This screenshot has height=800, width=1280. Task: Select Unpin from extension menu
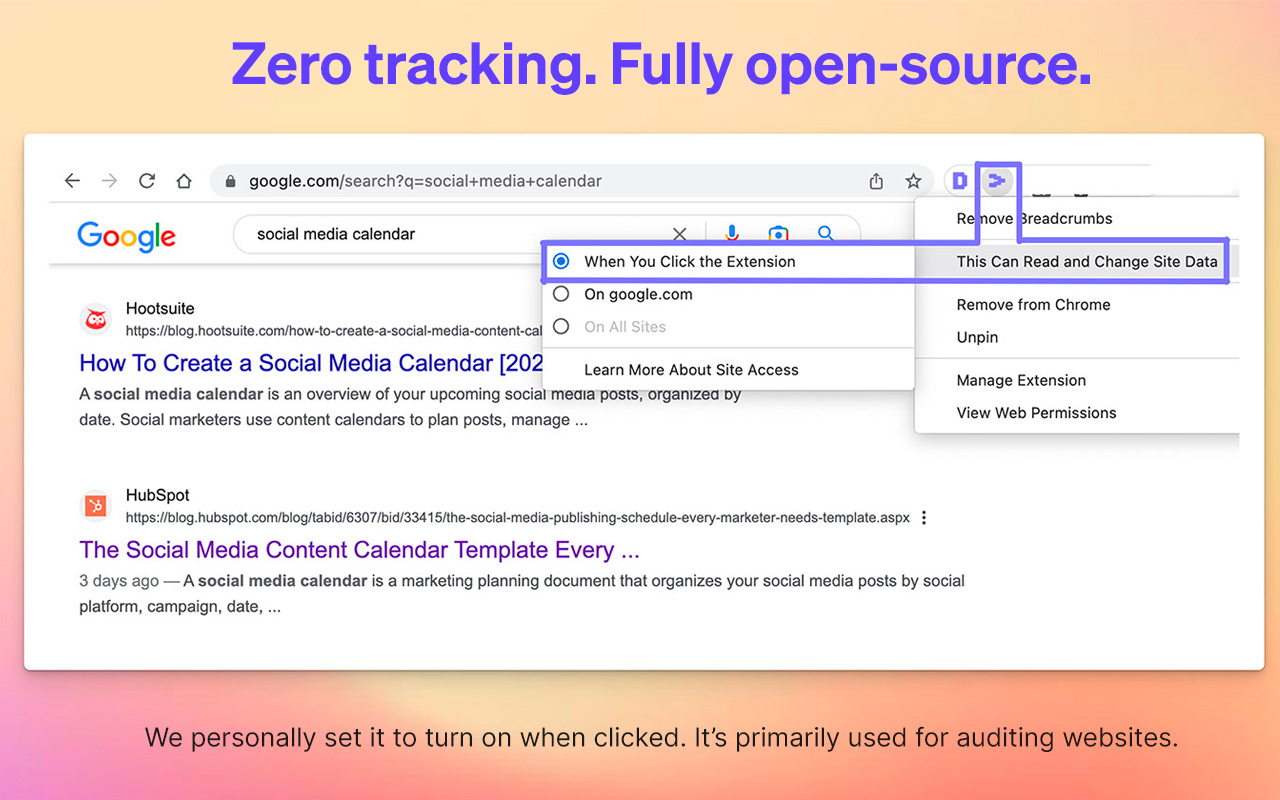[x=1077, y=337]
